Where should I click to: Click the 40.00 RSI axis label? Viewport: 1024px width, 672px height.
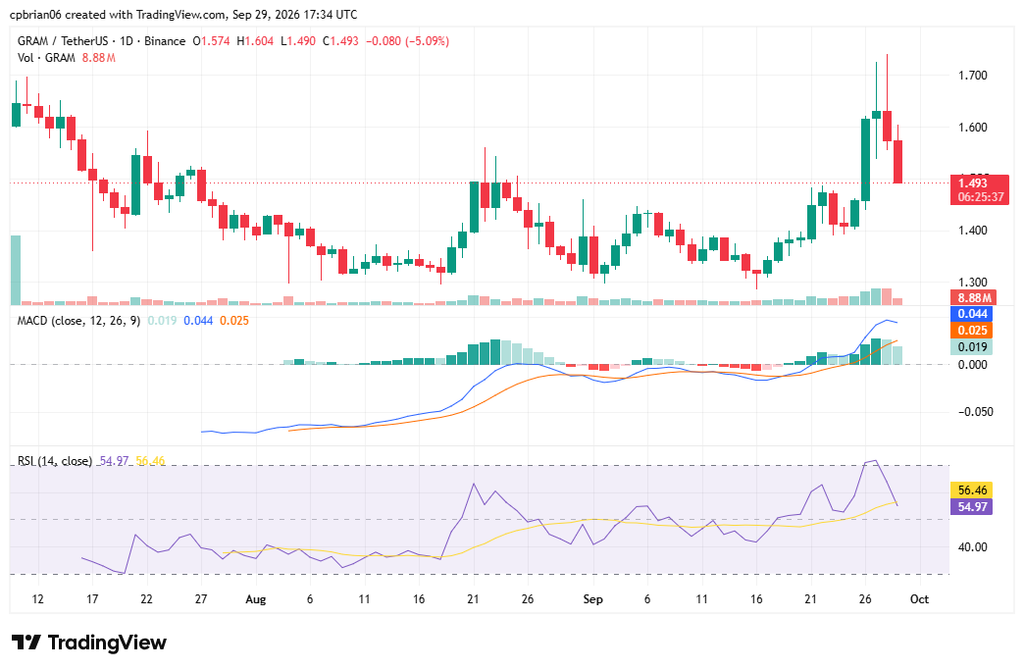pos(972,547)
